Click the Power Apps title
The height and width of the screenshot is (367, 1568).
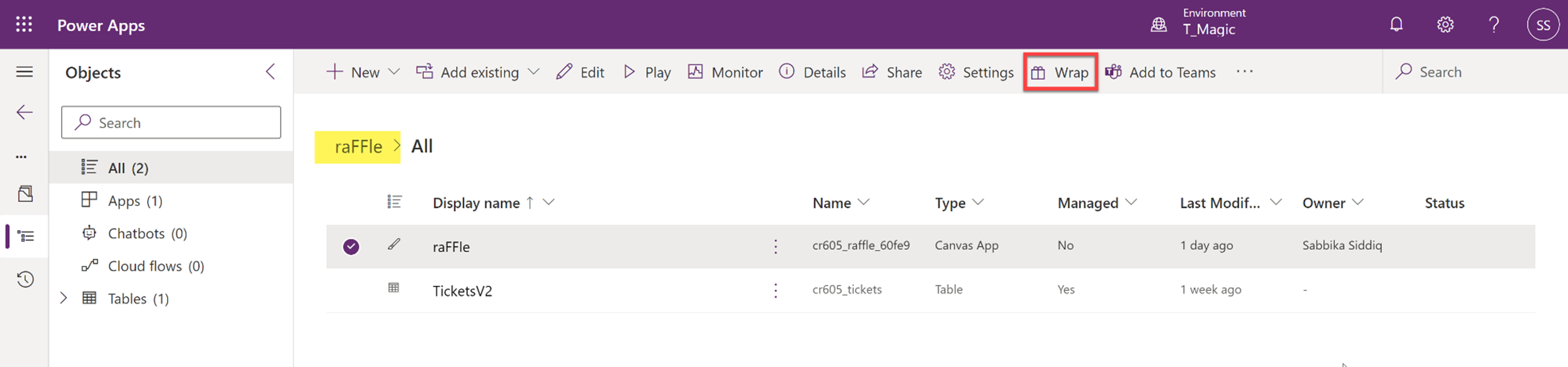(x=101, y=25)
